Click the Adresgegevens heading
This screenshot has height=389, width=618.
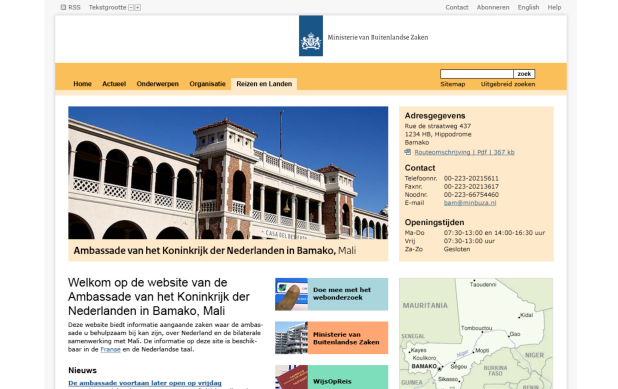tap(435, 116)
